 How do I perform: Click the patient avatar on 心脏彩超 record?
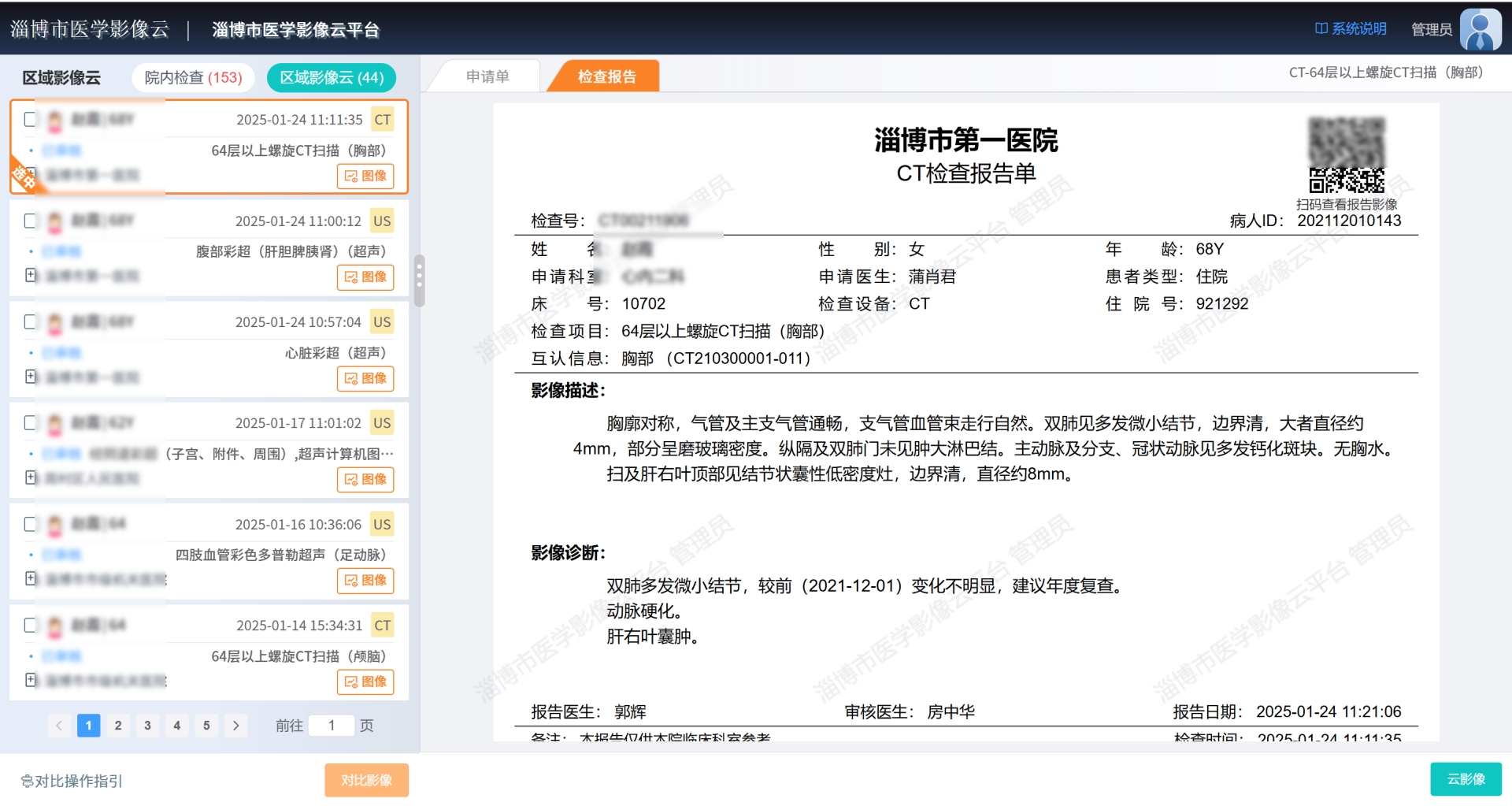point(55,323)
